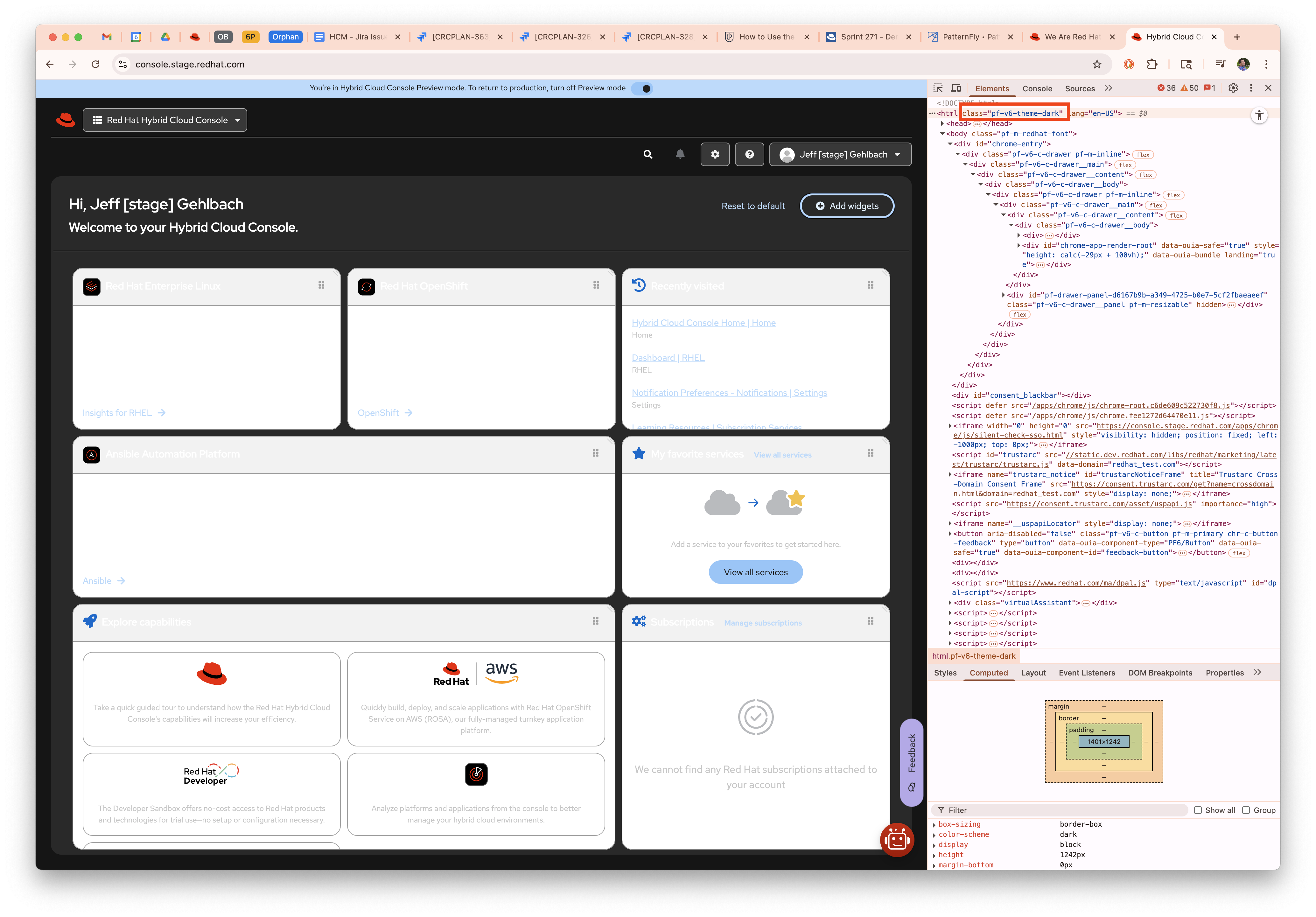
Task: Click the help question mark icon
Action: tap(749, 154)
